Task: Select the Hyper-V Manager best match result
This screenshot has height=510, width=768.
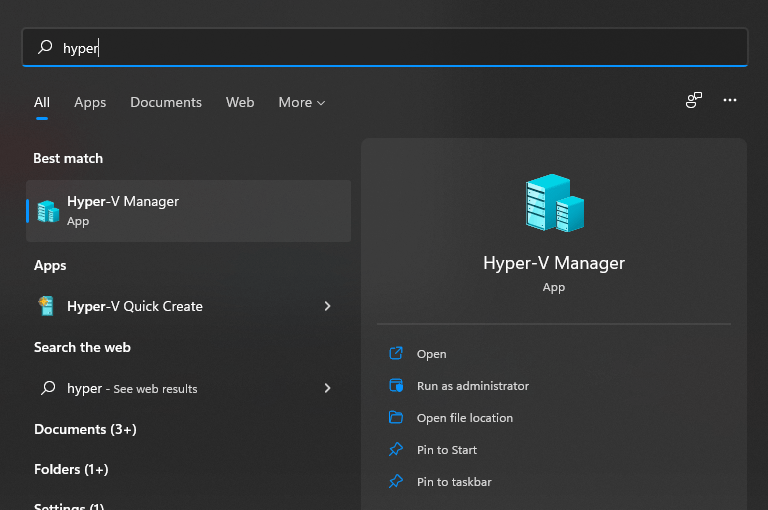Action: coord(189,211)
